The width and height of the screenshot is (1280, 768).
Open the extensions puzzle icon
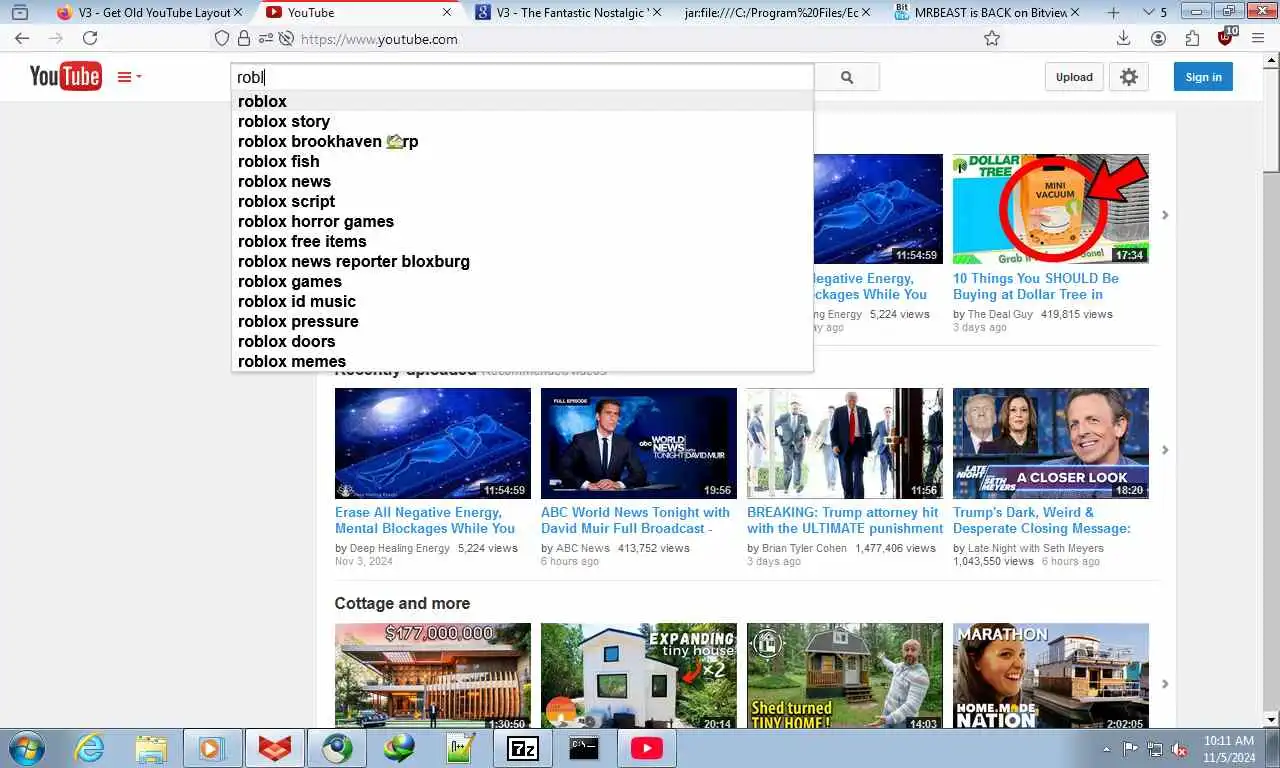click(x=1192, y=39)
